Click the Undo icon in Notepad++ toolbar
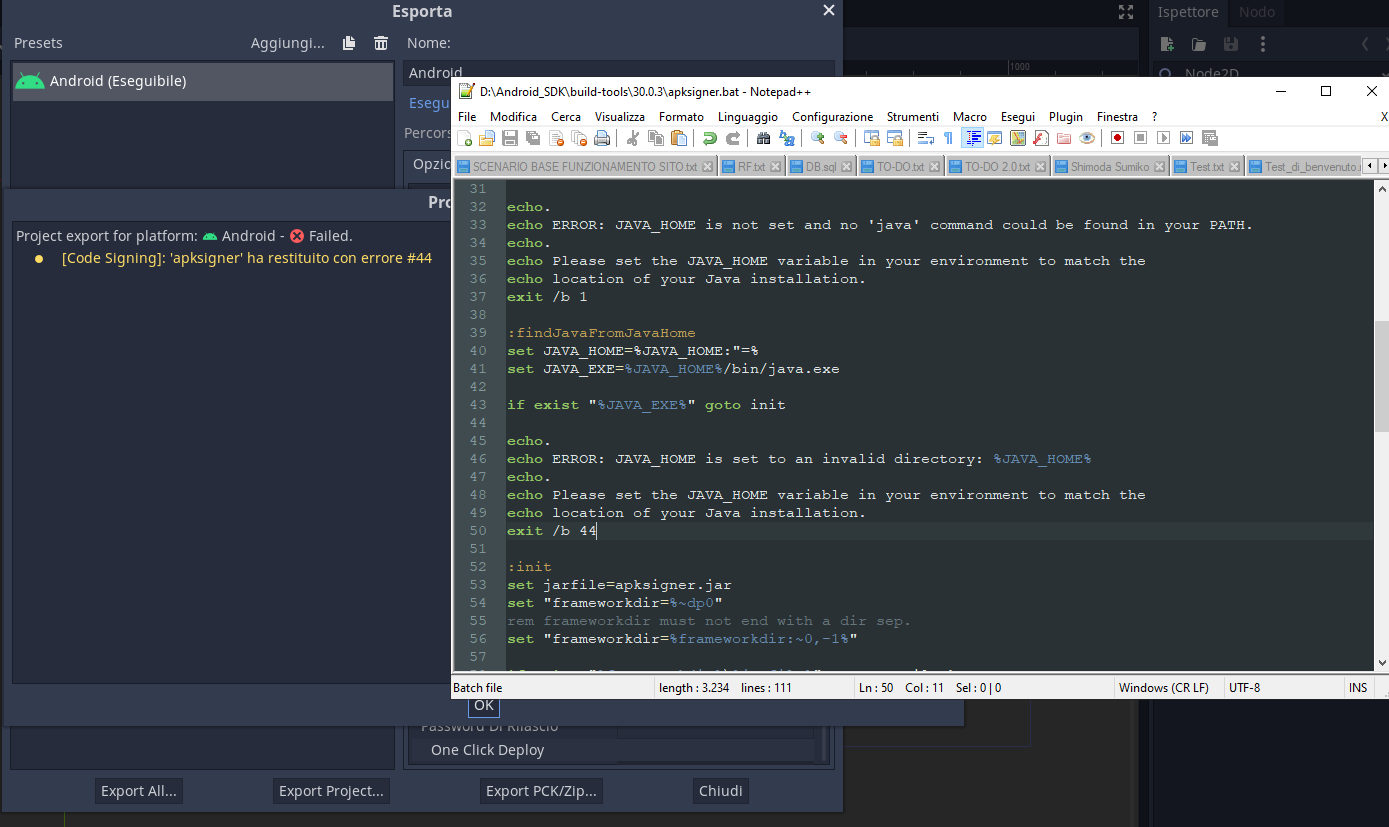The width and height of the screenshot is (1389, 827). coord(709,138)
